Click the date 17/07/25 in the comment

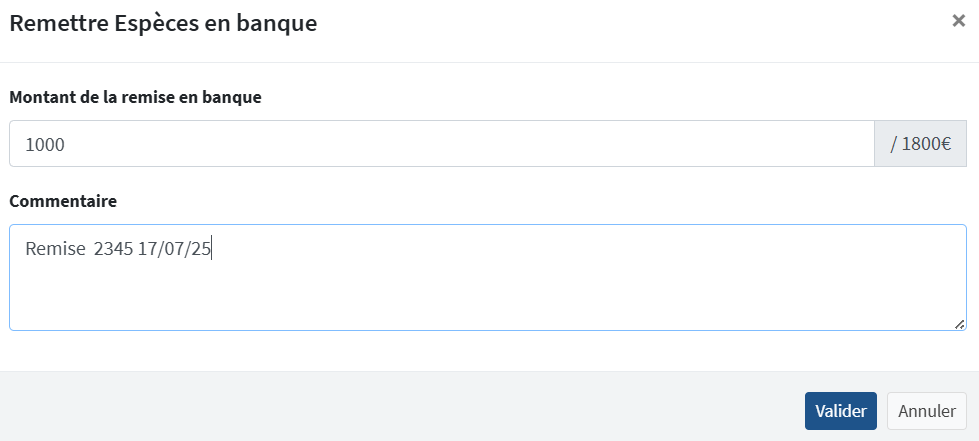pyautogui.click(x=174, y=250)
